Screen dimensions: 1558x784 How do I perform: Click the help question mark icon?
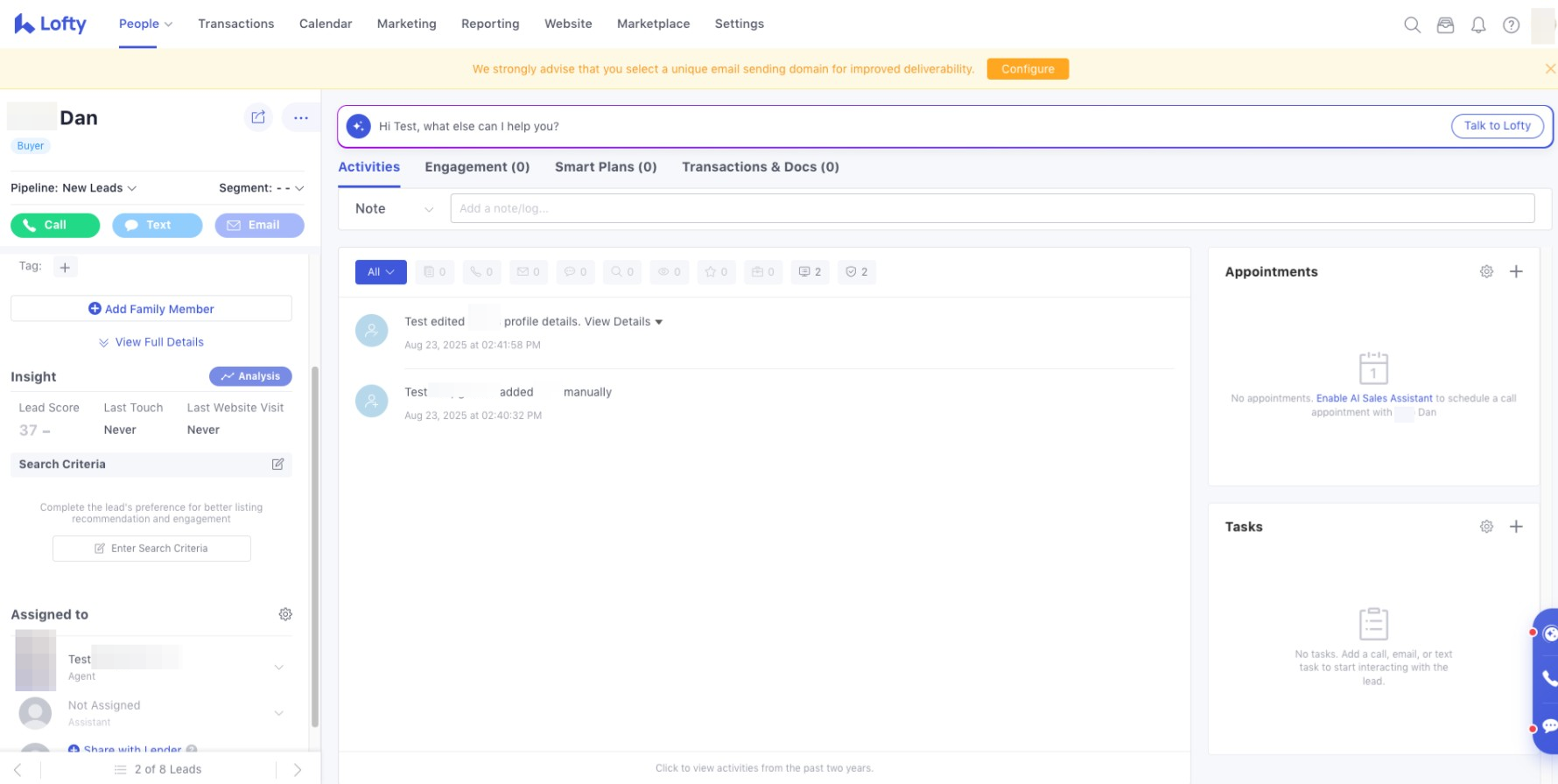pos(1511,24)
